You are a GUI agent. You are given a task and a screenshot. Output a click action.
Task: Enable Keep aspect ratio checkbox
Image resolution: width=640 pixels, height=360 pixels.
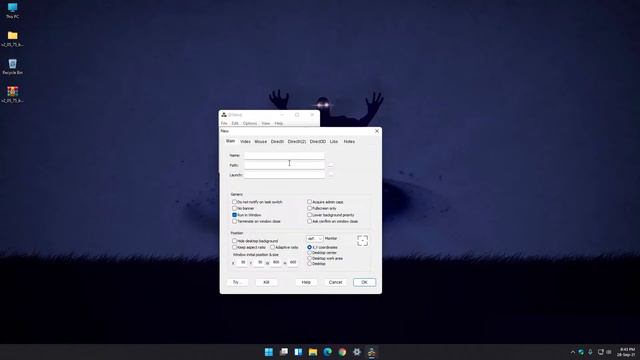click(234, 247)
